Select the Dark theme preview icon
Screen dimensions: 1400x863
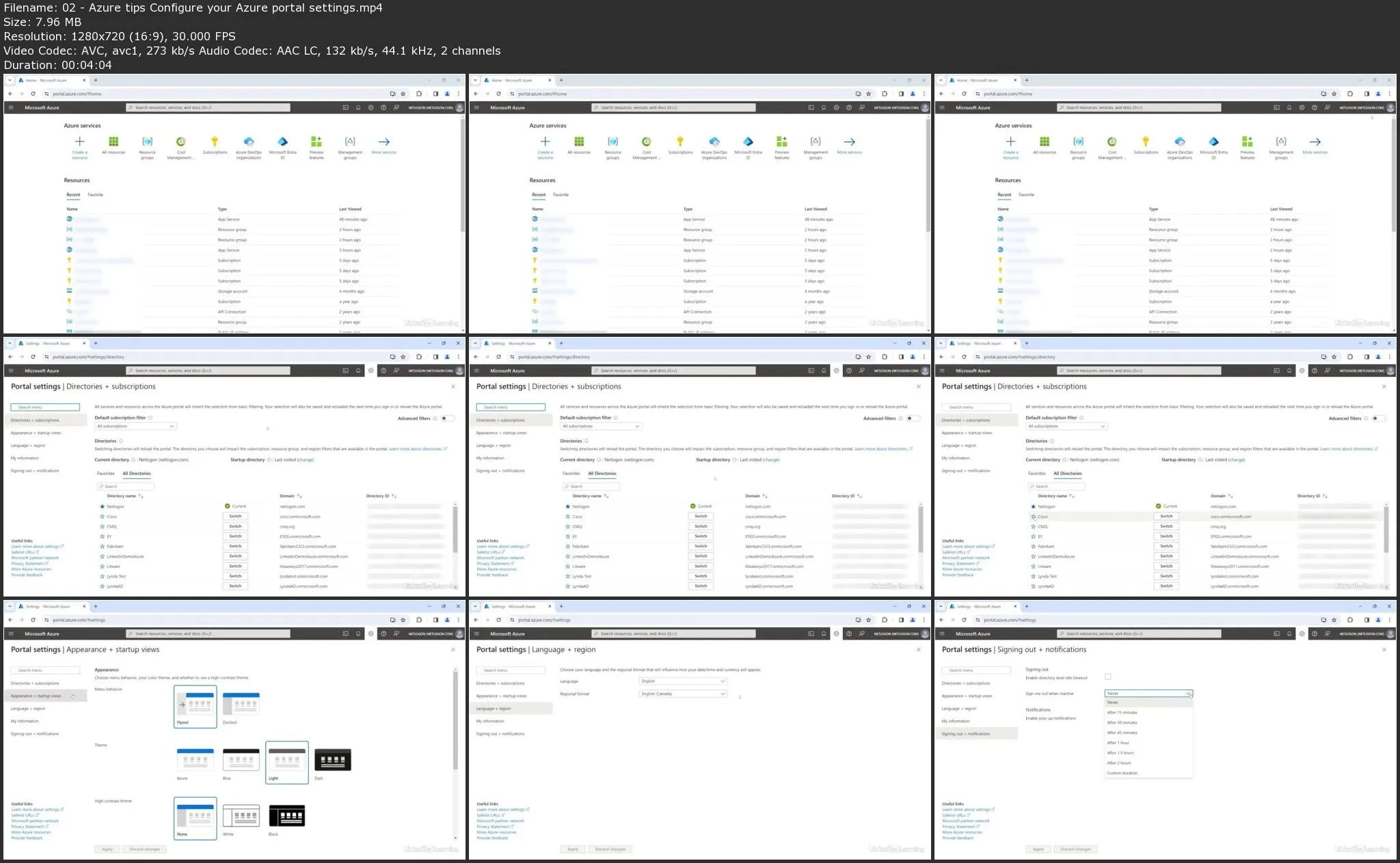(x=332, y=760)
